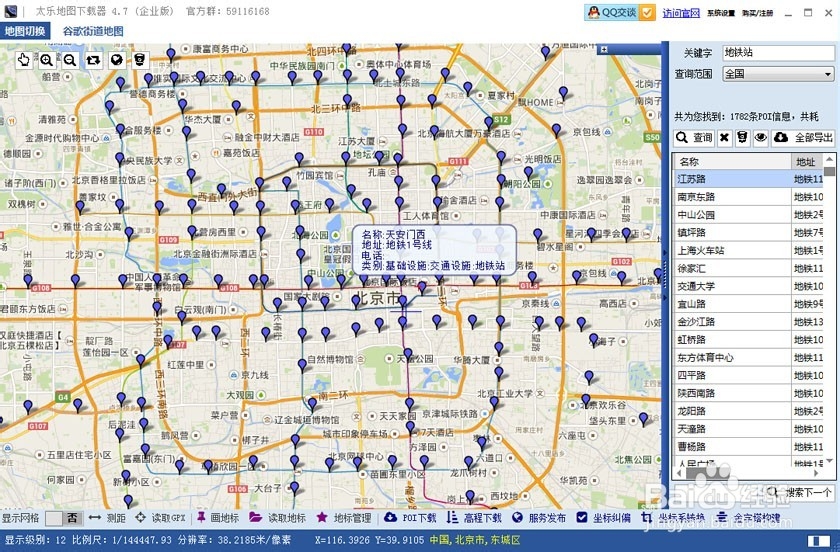Viewport: 840px width, 552px height.
Task: Select the 天潼路 row in results
Action: [748, 429]
